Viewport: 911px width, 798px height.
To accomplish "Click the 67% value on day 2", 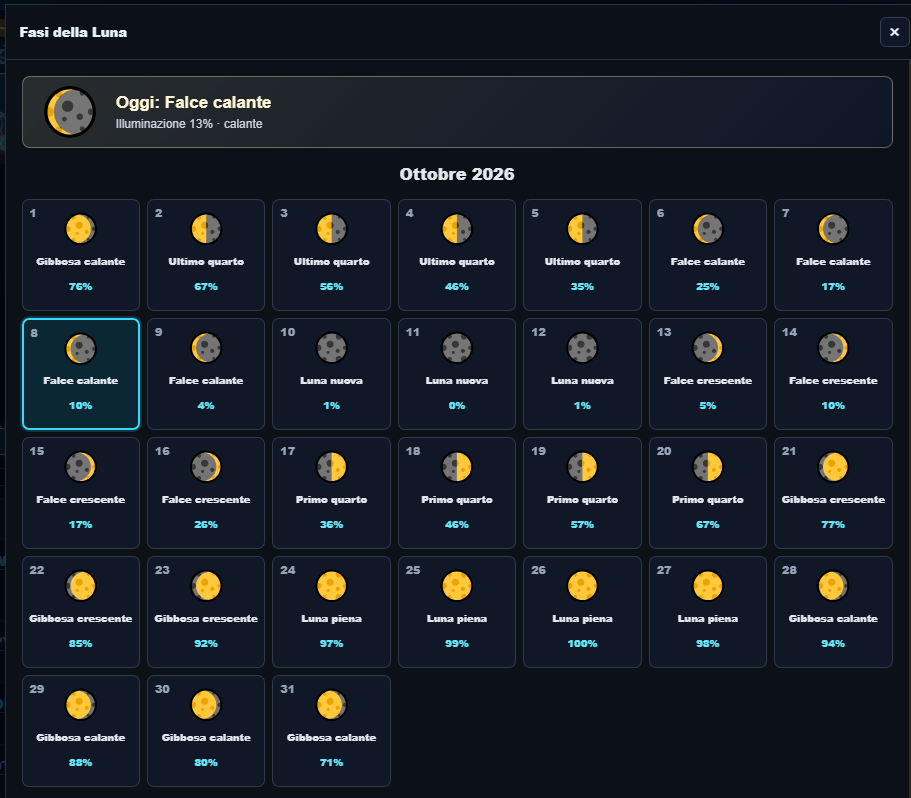I will click(206, 286).
